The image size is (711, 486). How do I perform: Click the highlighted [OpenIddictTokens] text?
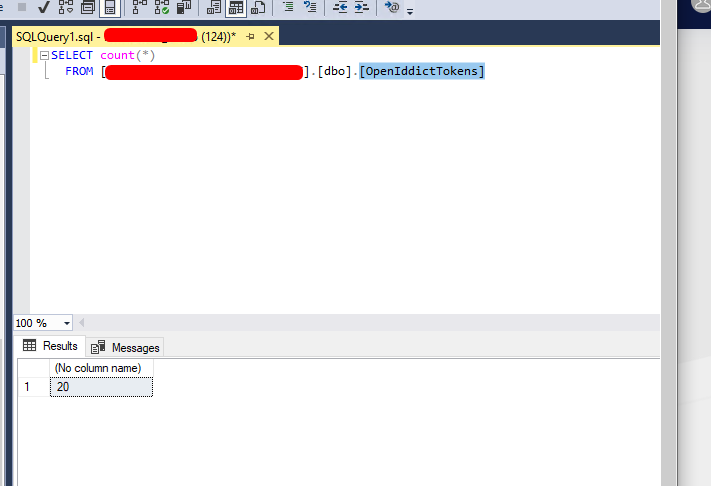tap(422, 71)
